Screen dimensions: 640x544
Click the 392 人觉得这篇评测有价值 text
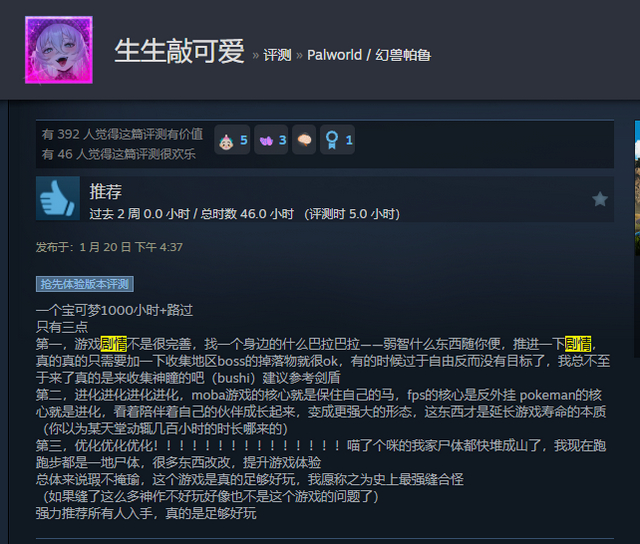(122, 134)
